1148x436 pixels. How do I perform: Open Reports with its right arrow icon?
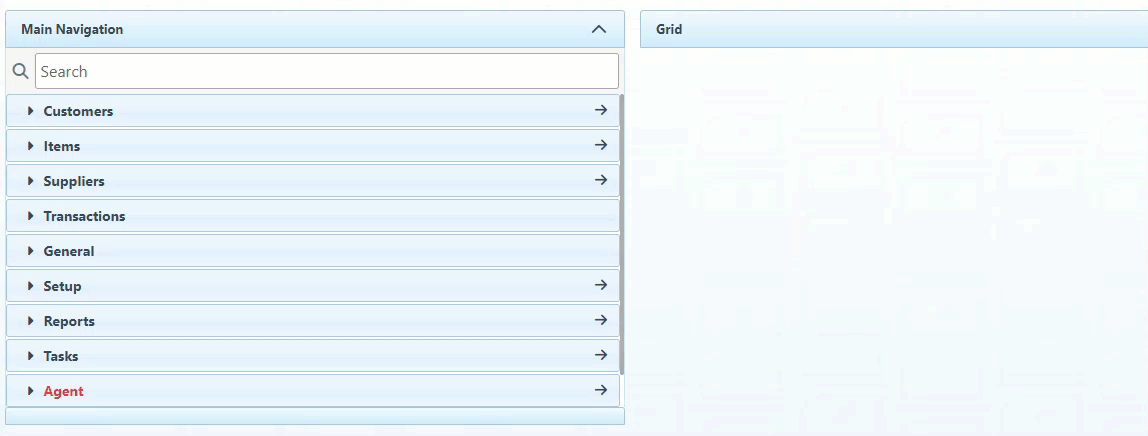point(601,320)
